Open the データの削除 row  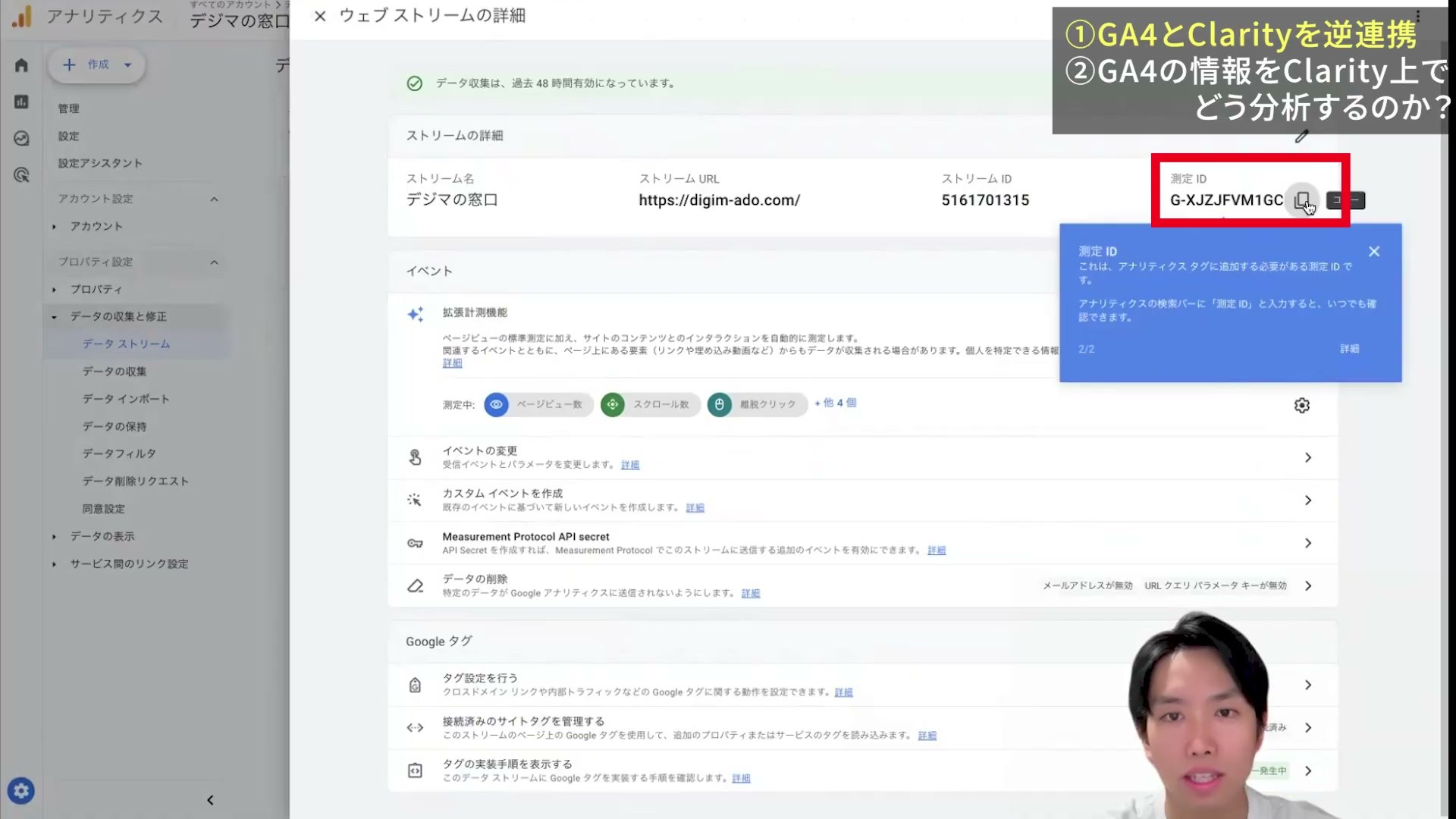point(862,585)
